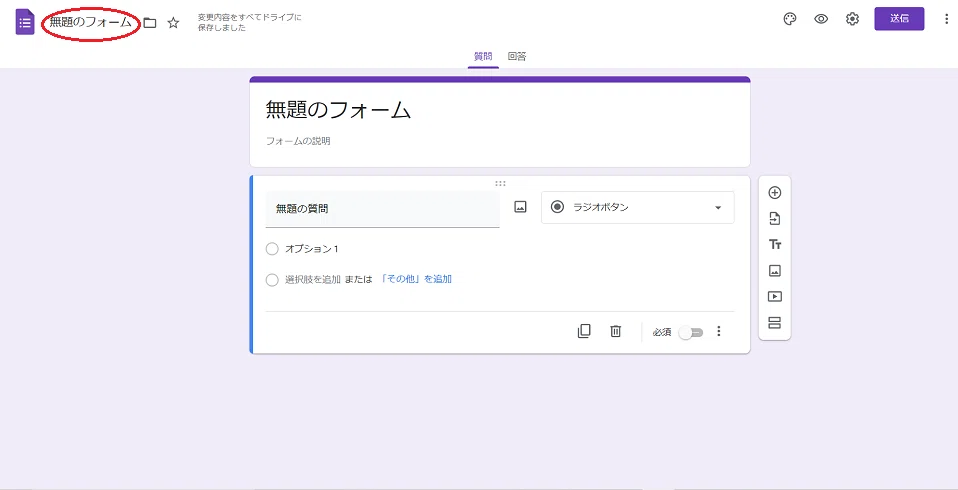Open the more options menu beside 送信
Screen dimensions: 958x490
946,19
